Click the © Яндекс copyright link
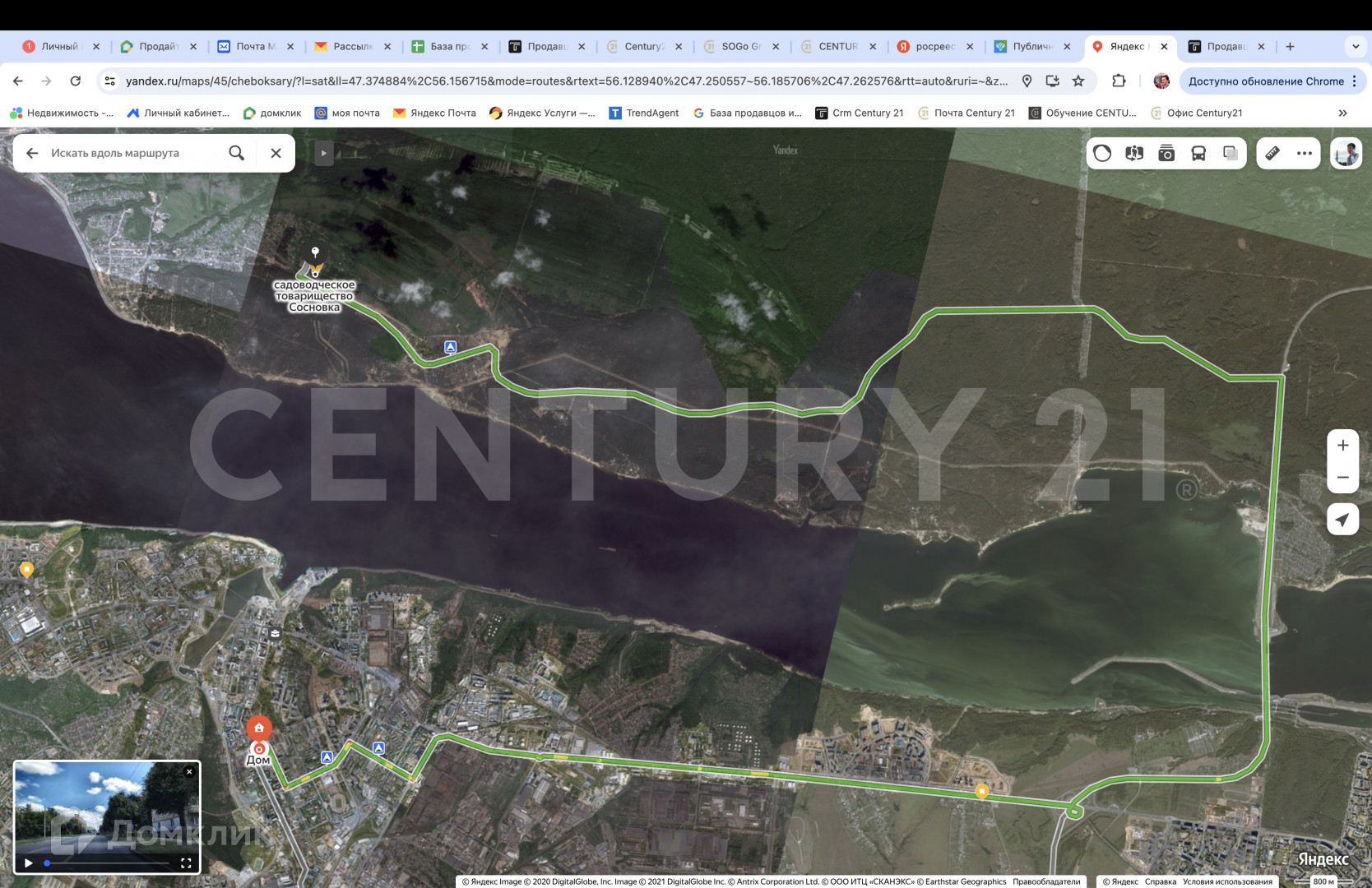 click(x=1121, y=881)
